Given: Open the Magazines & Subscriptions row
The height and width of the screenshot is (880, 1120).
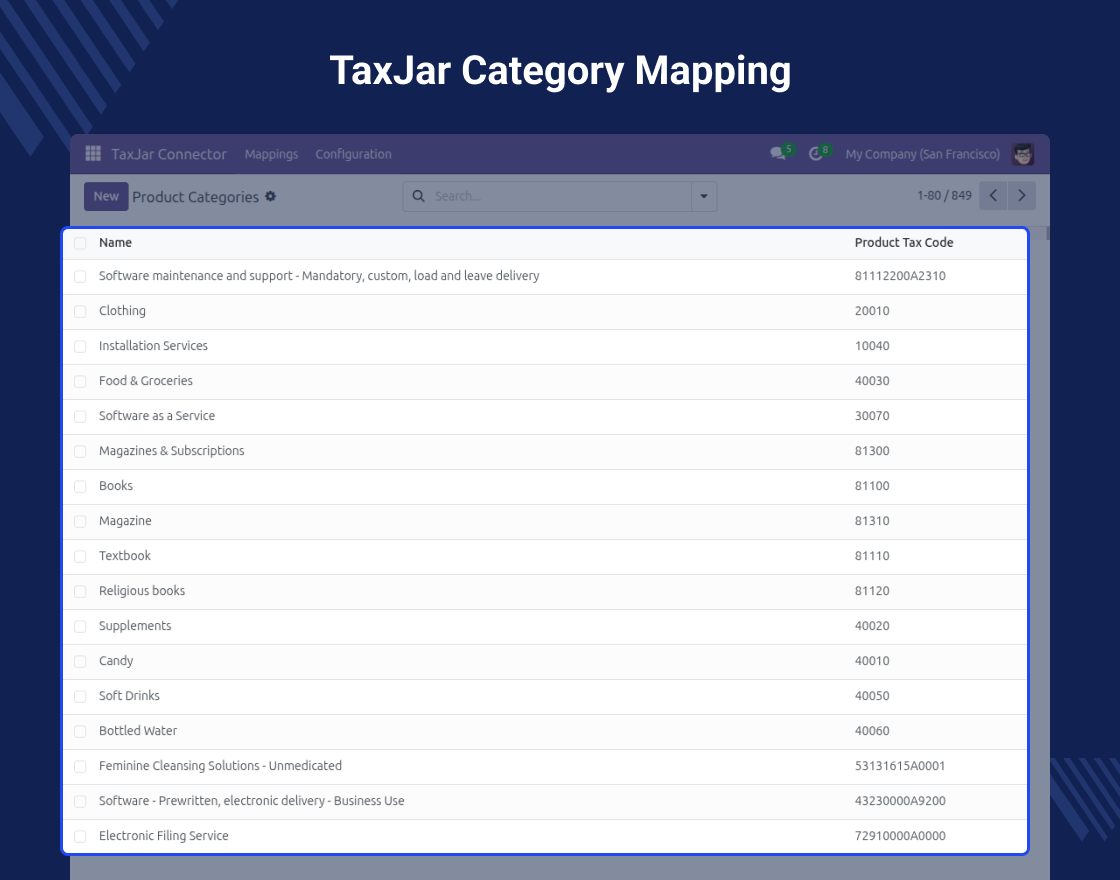Looking at the screenshot, I should tap(545, 451).
